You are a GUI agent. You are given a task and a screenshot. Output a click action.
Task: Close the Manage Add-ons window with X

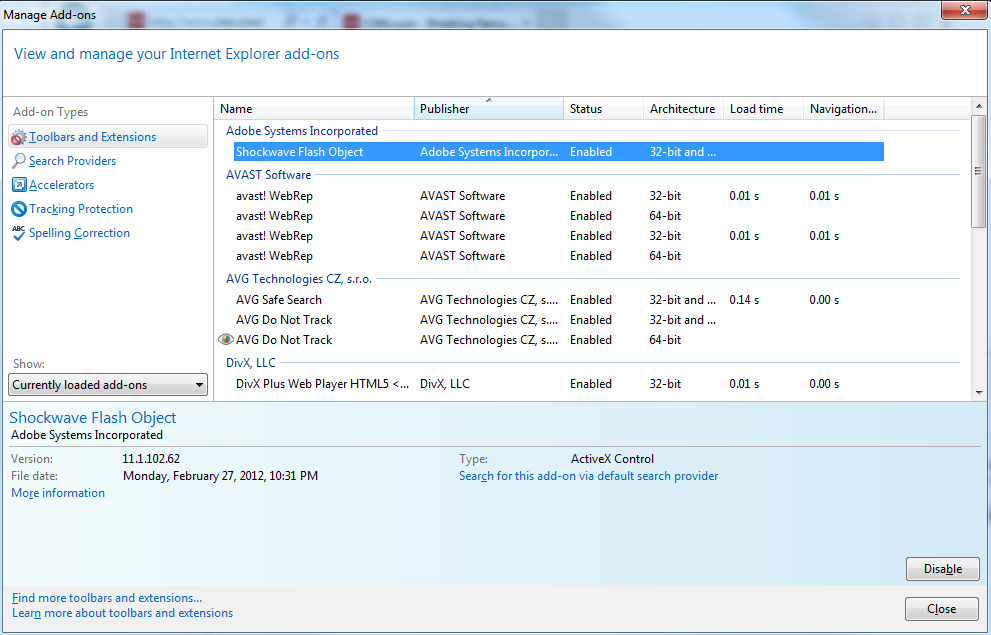[x=962, y=12]
